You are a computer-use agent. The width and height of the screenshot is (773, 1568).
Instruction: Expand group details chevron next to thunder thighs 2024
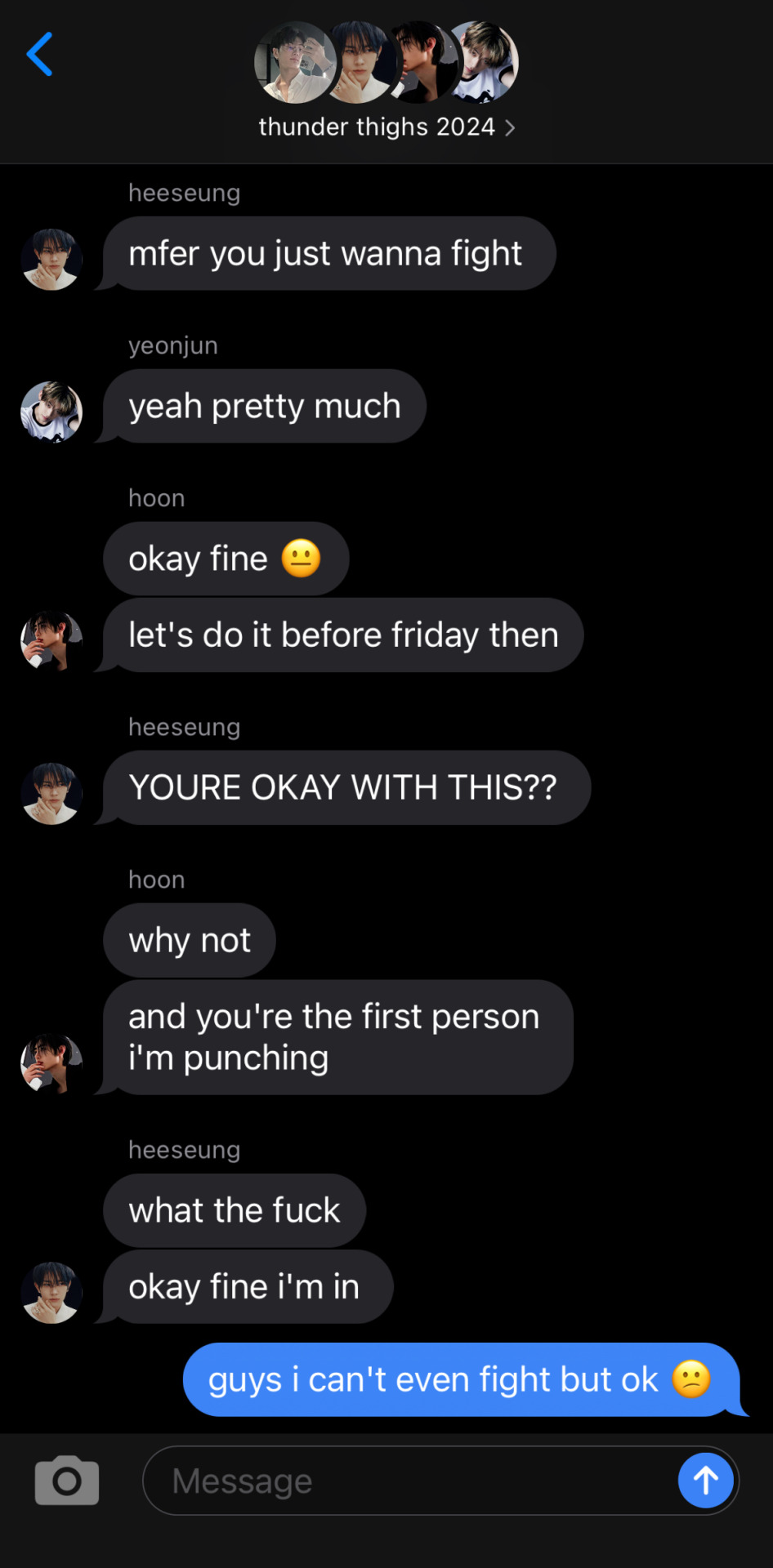[x=510, y=127]
